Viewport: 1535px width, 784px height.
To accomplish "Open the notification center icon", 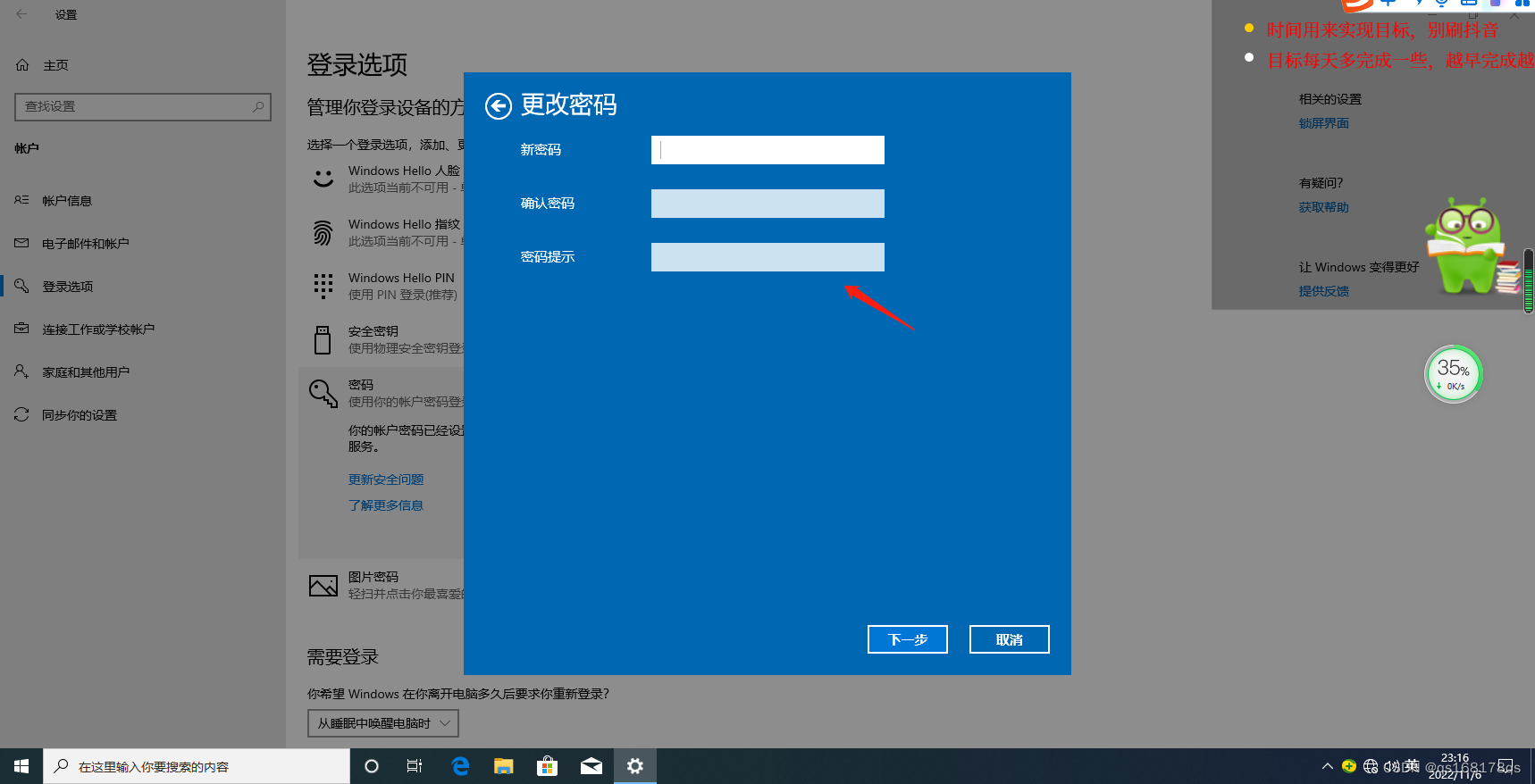I will click(x=1506, y=766).
